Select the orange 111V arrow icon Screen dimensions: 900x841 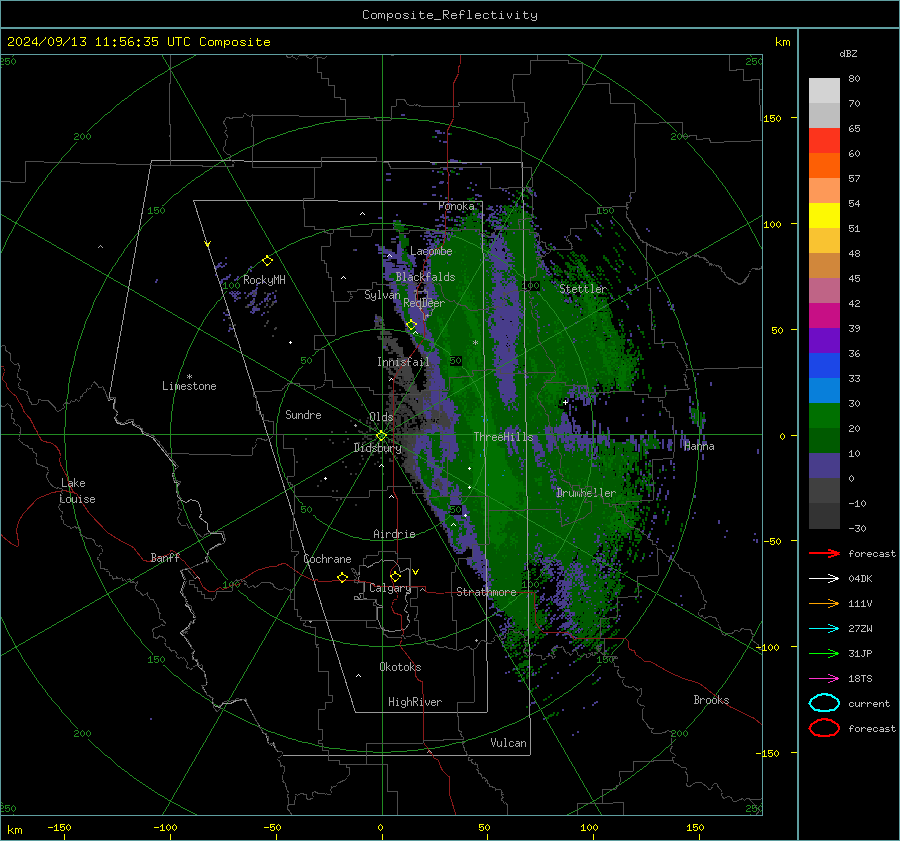[824, 603]
